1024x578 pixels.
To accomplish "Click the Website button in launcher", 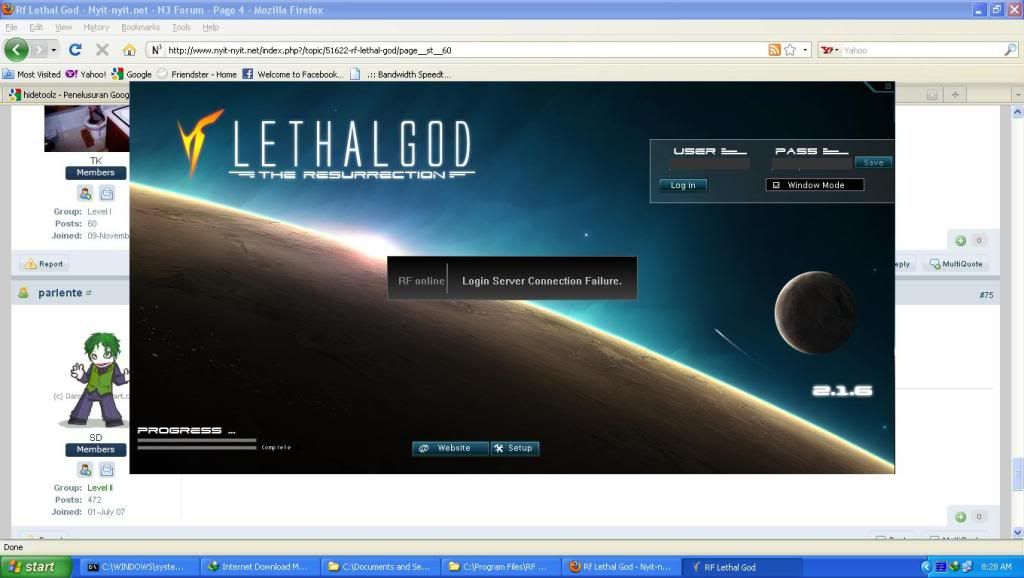I will pos(450,448).
